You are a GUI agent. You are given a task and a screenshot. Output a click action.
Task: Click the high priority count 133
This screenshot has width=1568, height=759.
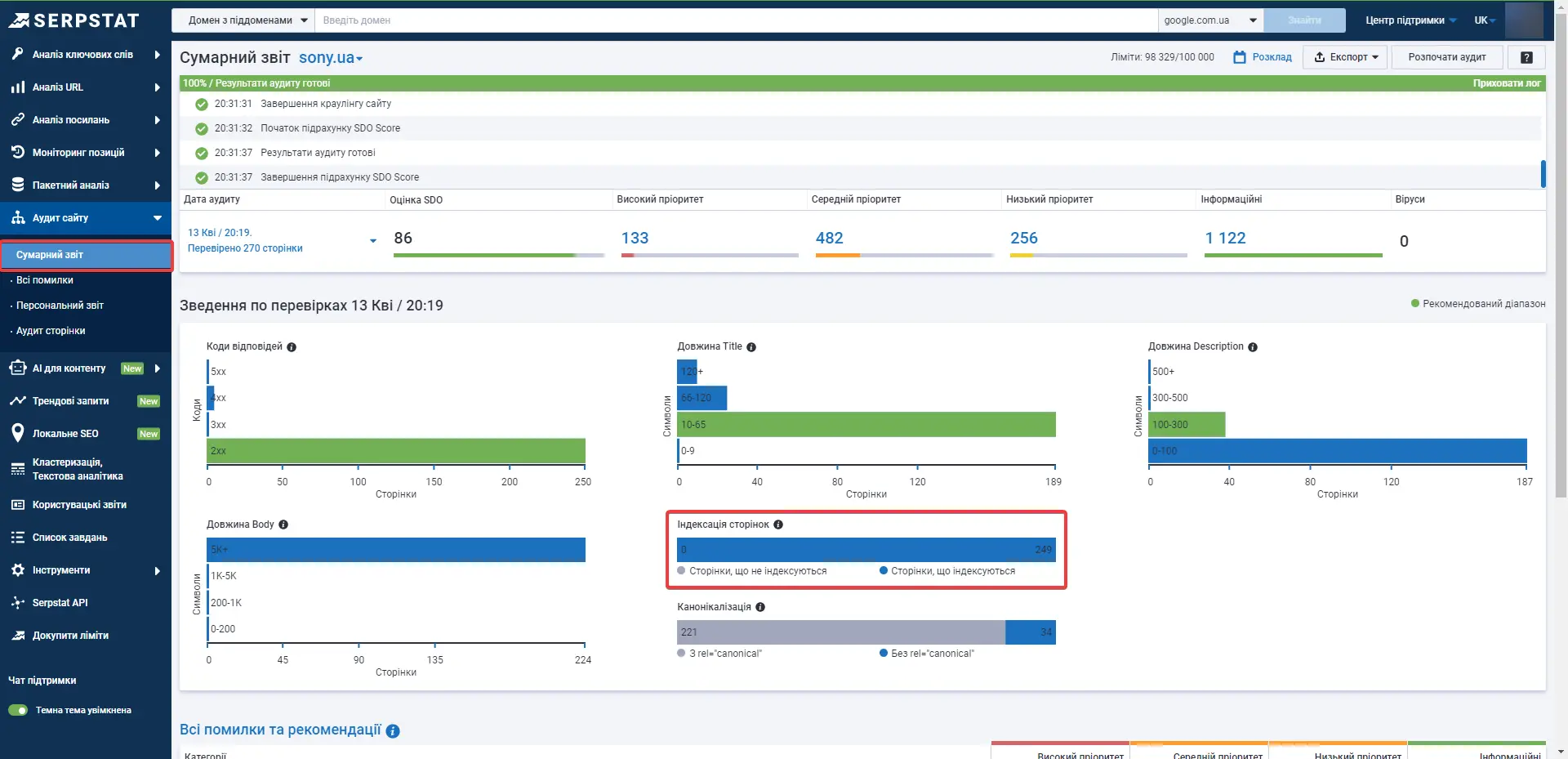(635, 238)
